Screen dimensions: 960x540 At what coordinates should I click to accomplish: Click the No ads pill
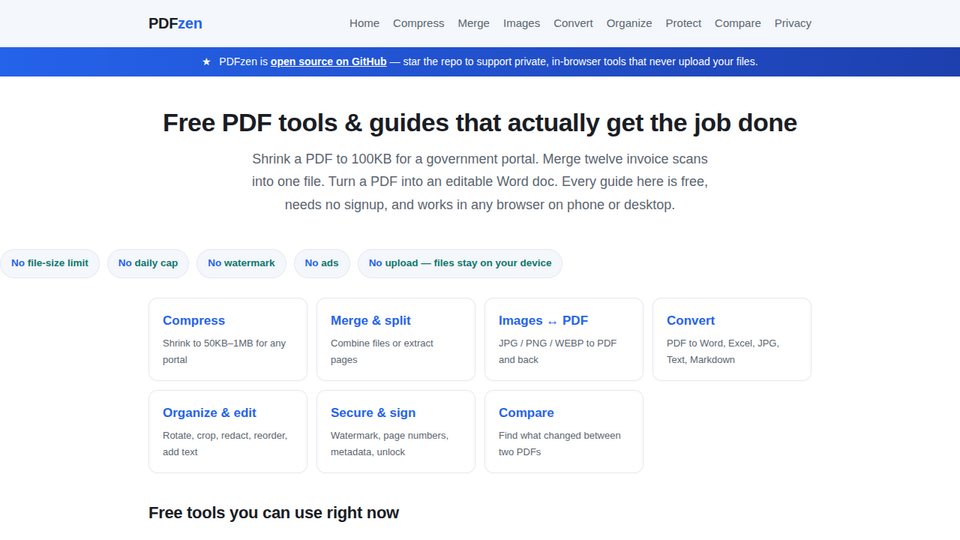pos(321,263)
